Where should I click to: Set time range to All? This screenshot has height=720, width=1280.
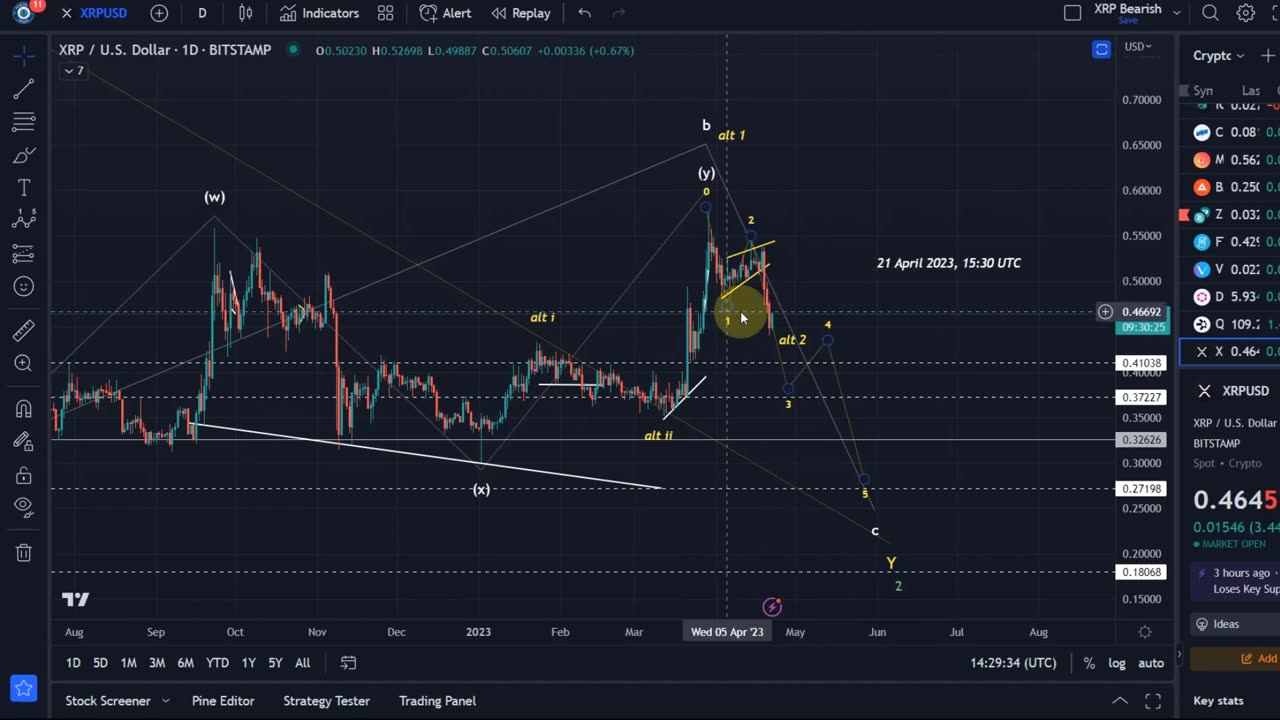(x=302, y=663)
